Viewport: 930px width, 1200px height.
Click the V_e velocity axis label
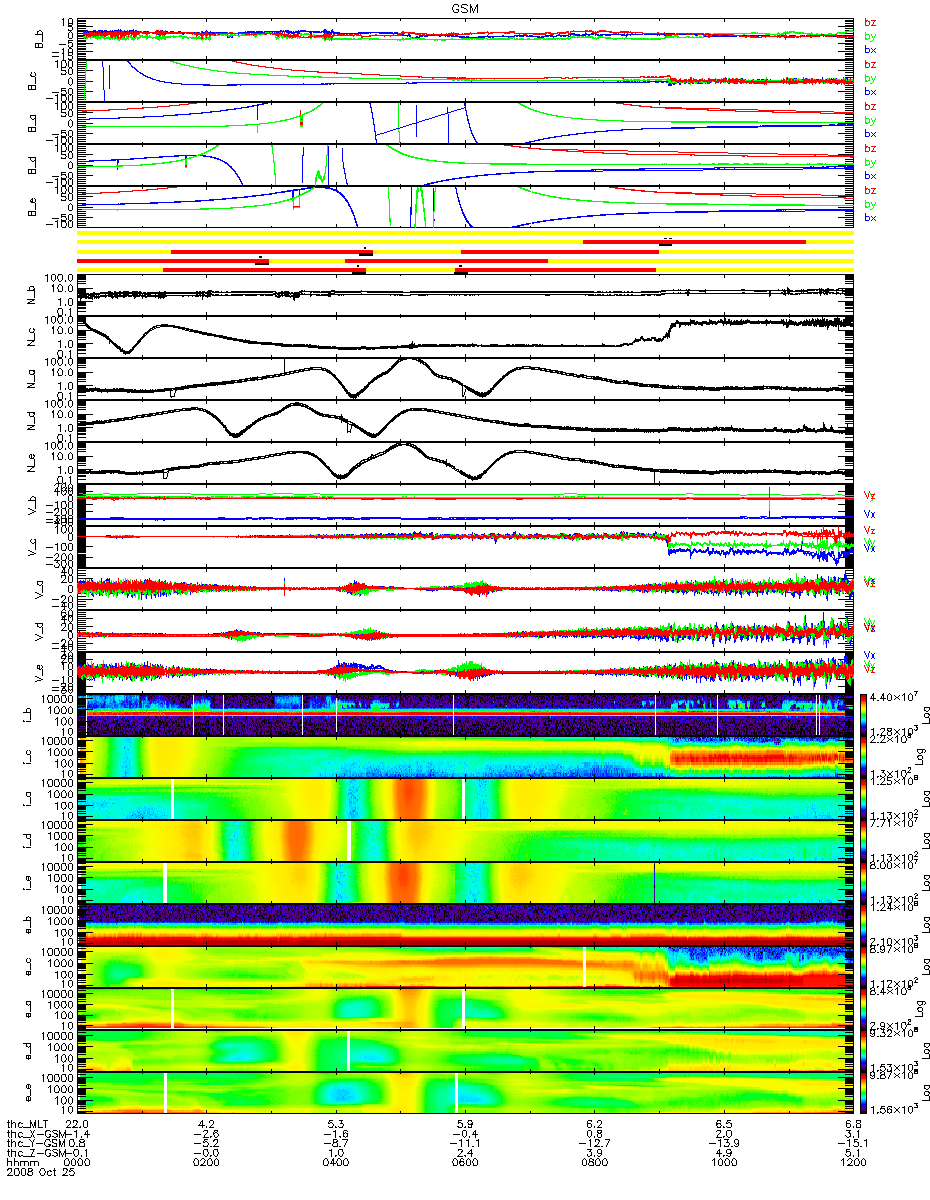click(41, 672)
